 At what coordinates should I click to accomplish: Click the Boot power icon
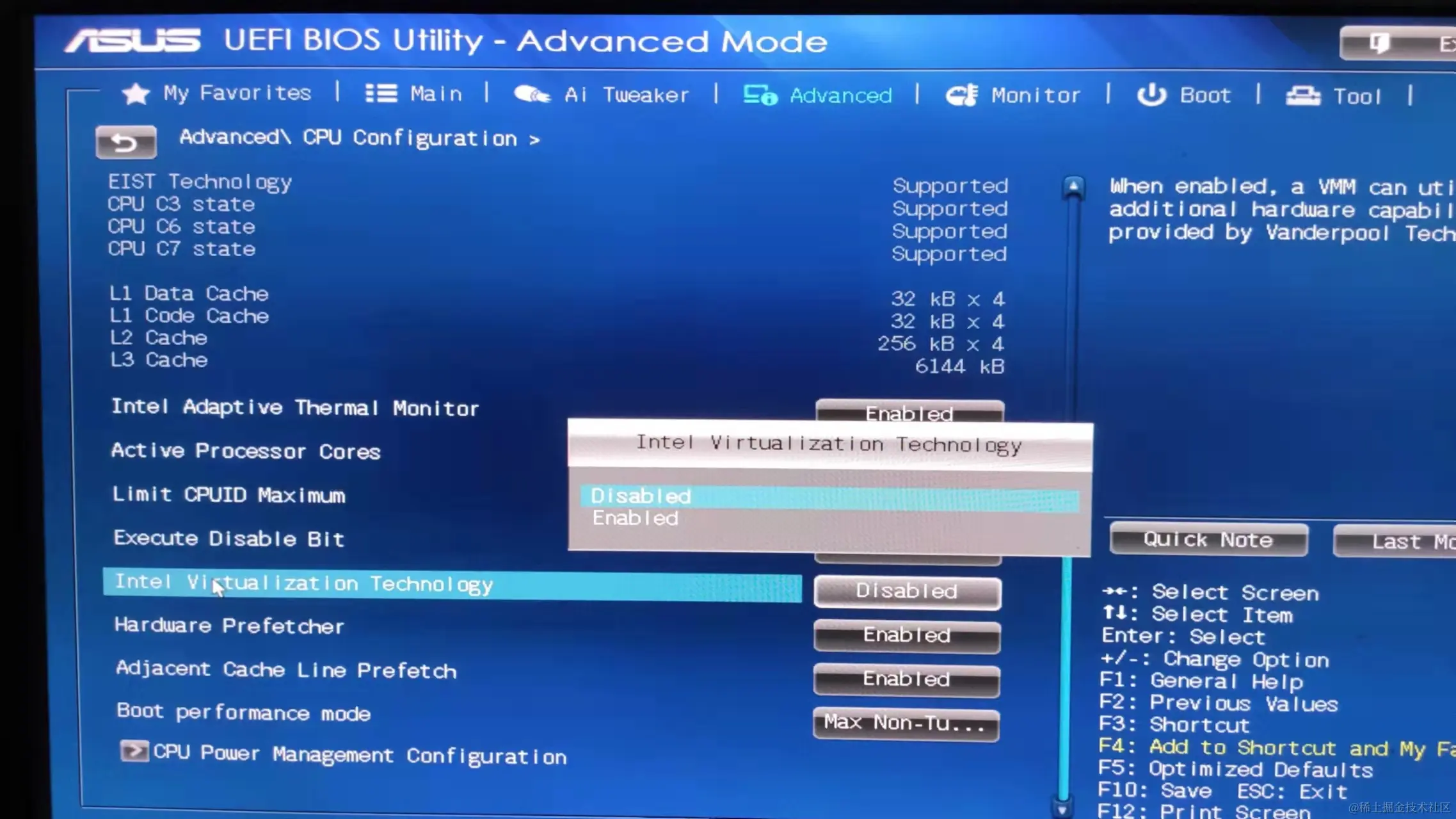pos(1151,95)
